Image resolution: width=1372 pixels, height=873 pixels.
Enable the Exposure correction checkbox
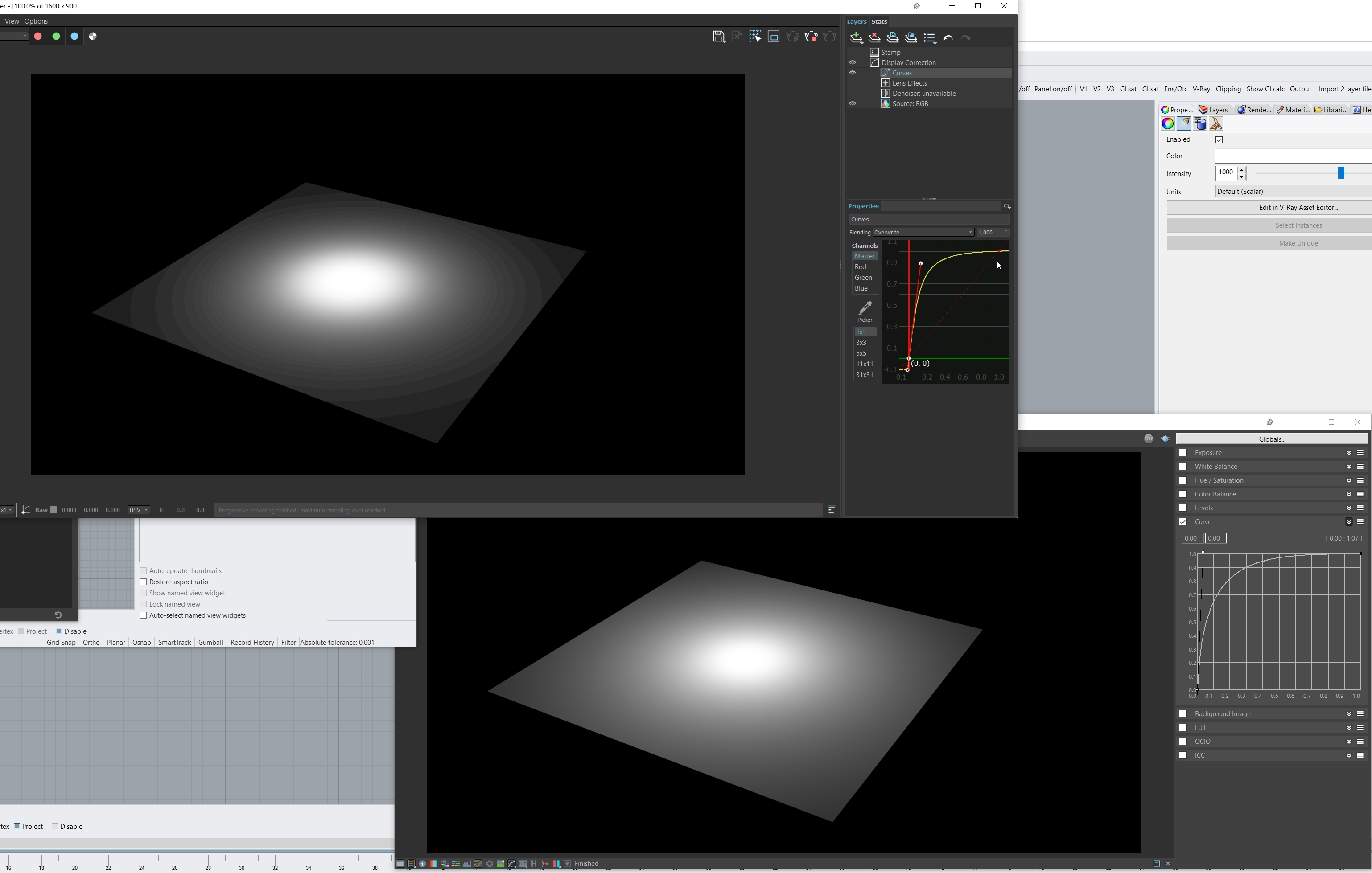(1183, 453)
